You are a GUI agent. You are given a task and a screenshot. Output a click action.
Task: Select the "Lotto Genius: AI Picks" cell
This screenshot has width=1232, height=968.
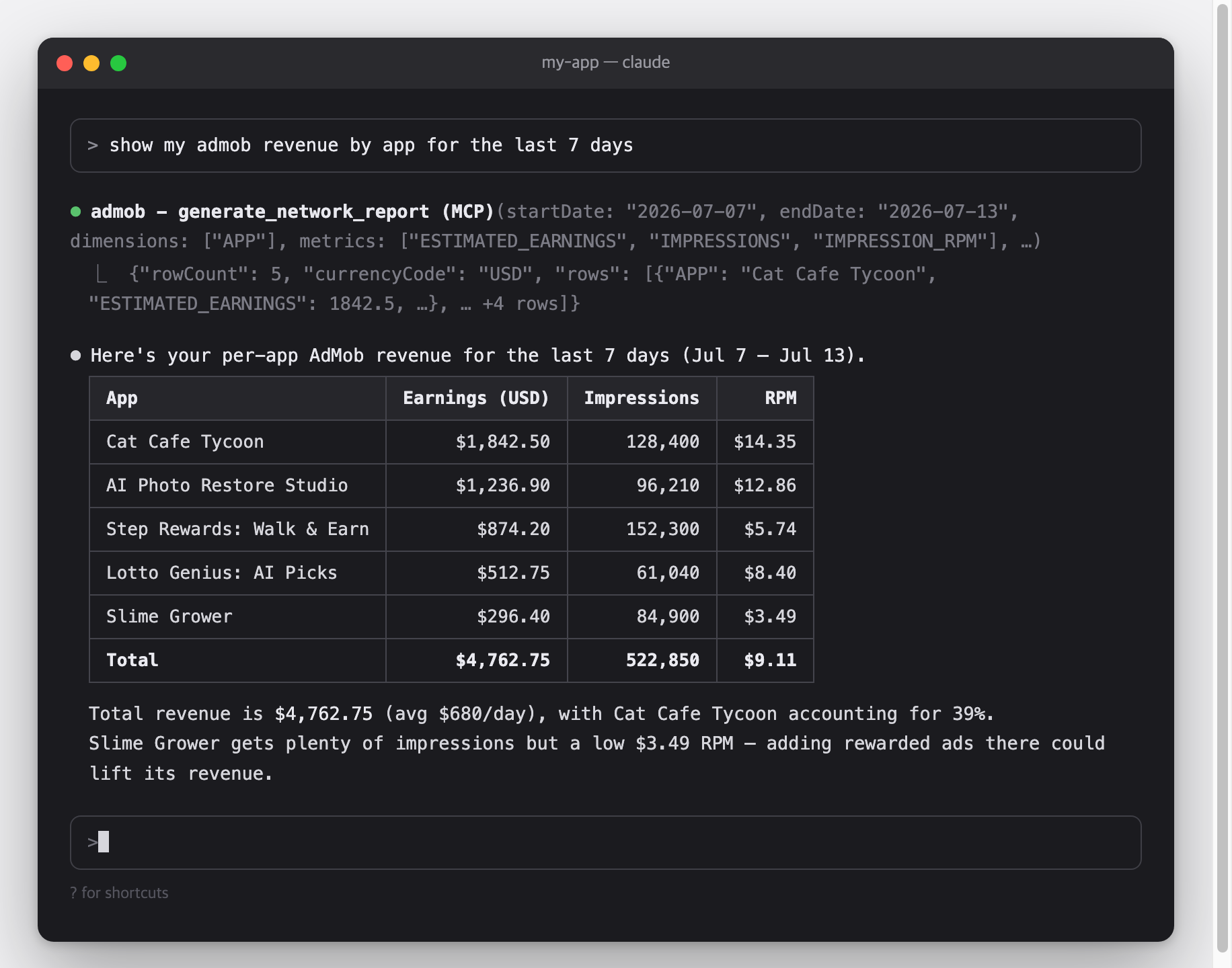237,573
